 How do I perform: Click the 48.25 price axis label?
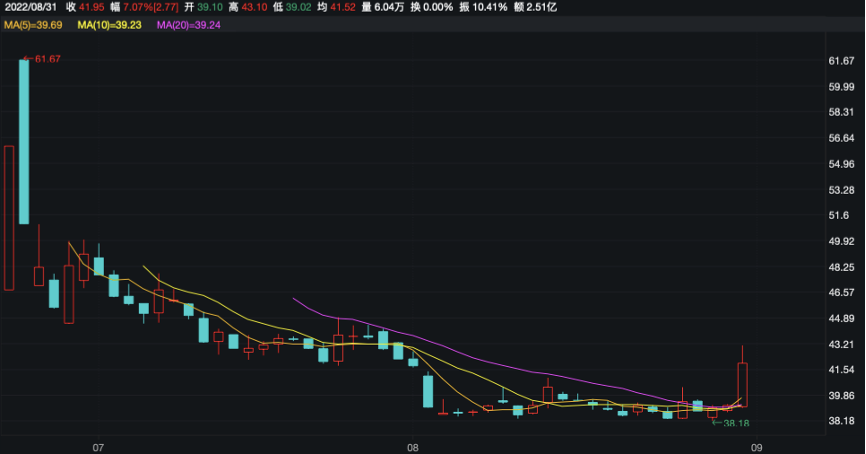(x=841, y=267)
